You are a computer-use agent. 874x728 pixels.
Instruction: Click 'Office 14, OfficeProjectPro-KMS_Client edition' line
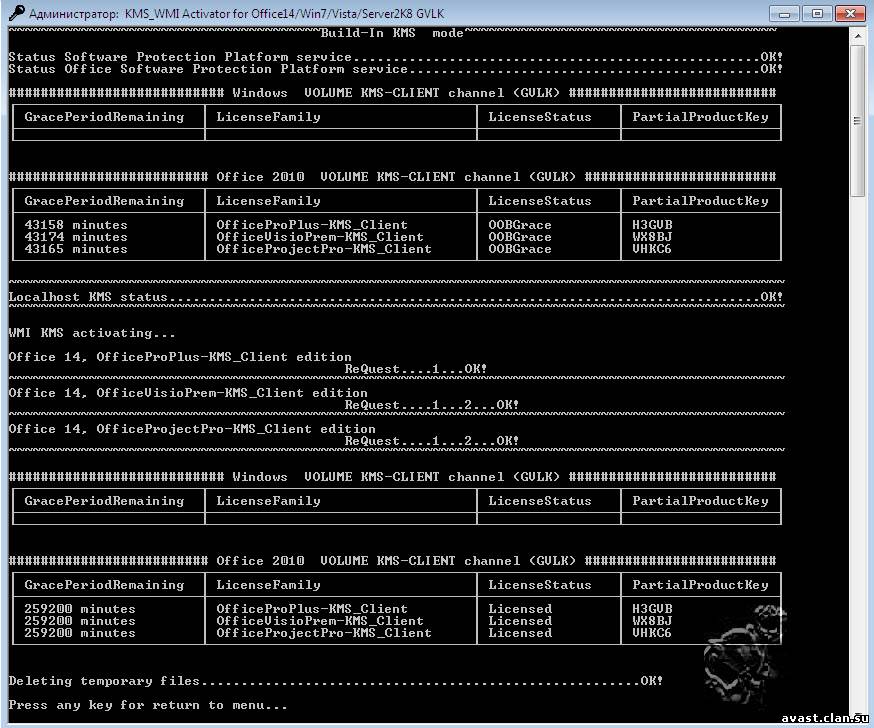(192, 429)
